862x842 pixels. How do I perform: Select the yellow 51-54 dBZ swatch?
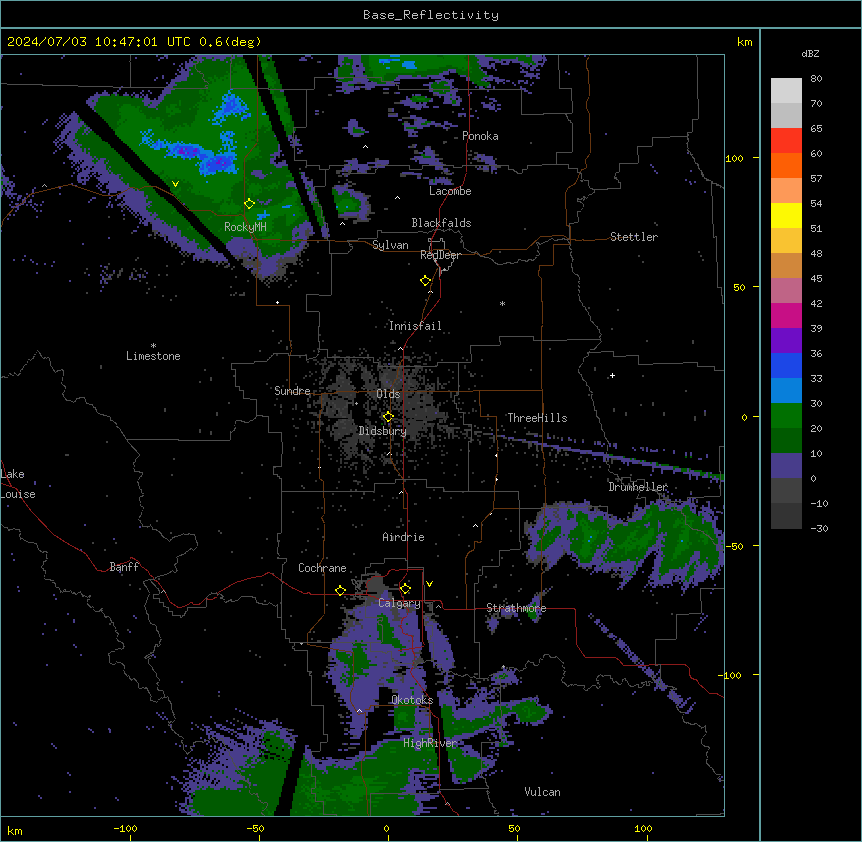click(x=786, y=215)
